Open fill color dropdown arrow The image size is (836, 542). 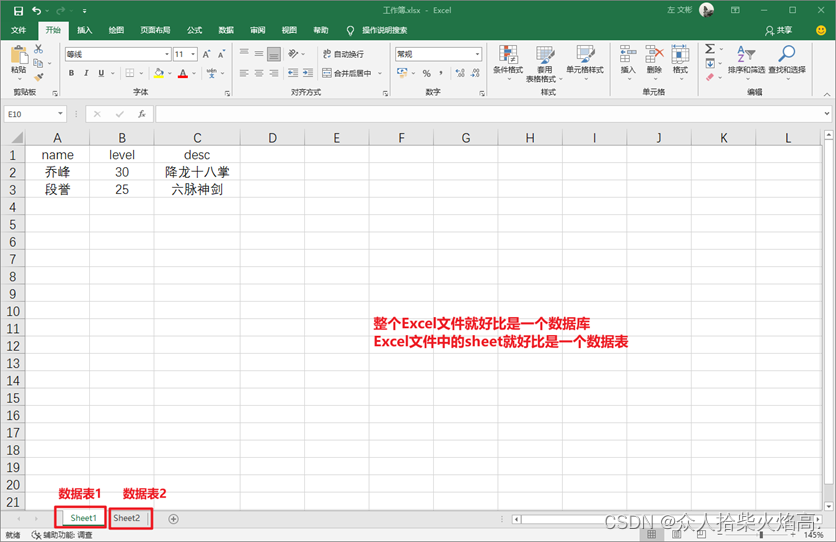tap(170, 73)
